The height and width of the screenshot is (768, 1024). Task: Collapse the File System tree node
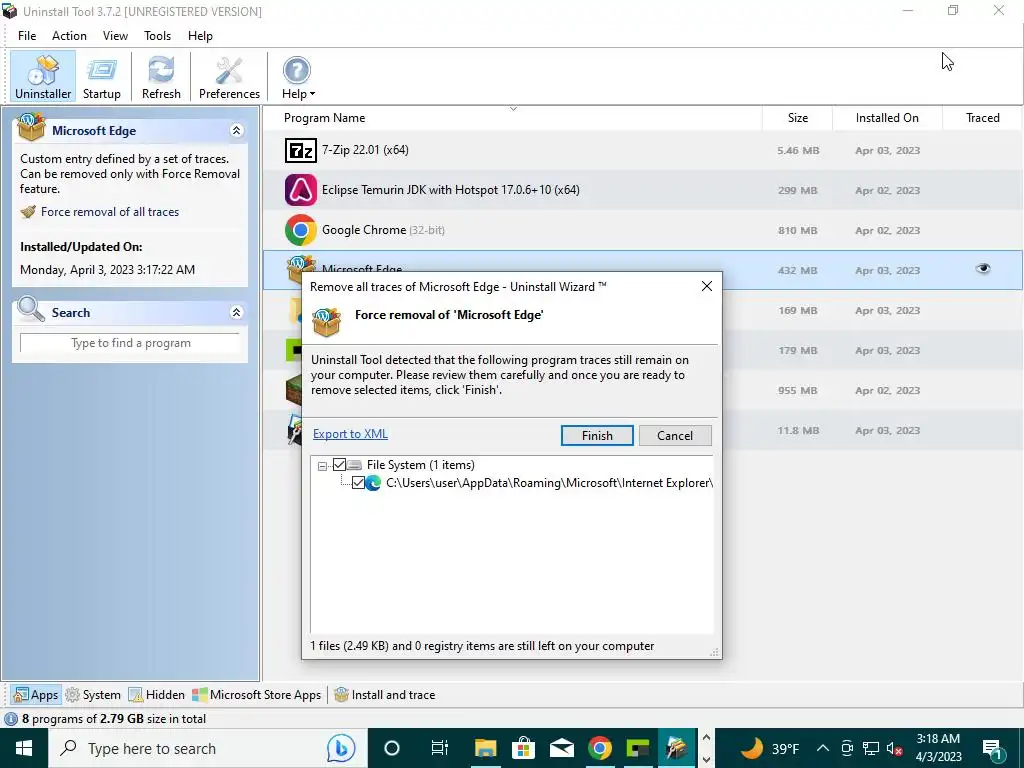pyautogui.click(x=322, y=466)
